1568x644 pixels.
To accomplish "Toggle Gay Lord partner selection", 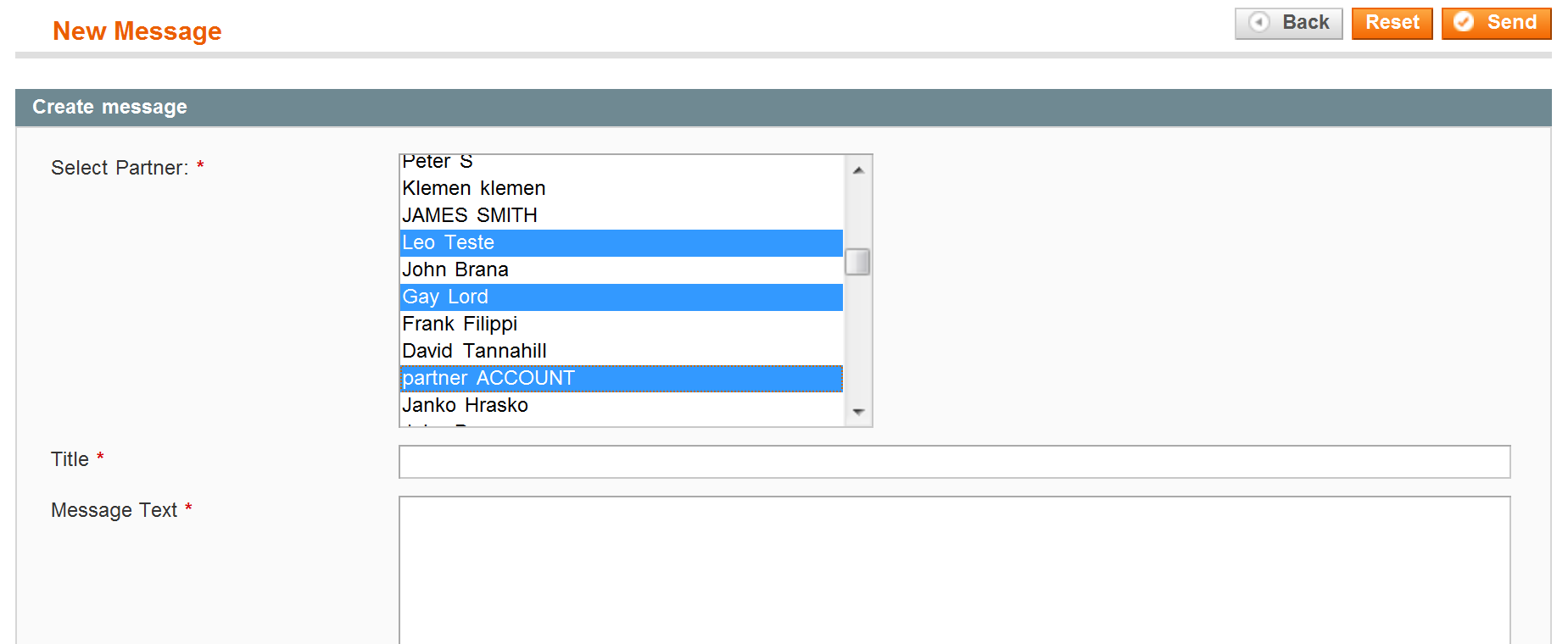I will point(444,297).
